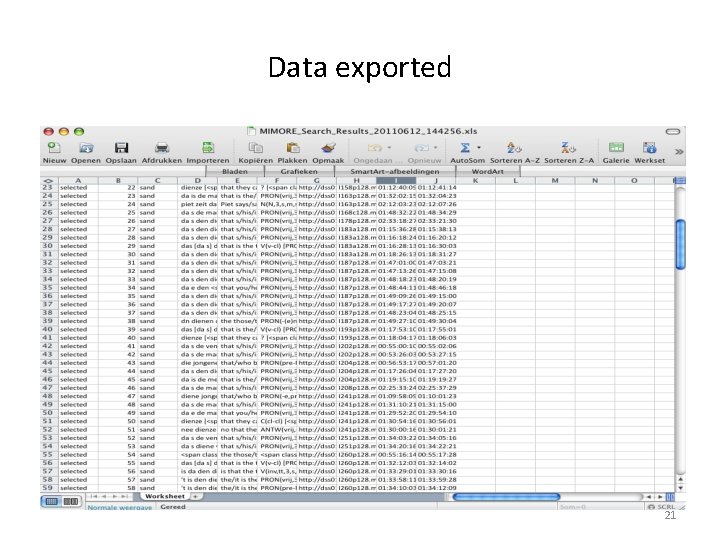
Task: Select column K header
Action: 475,180
